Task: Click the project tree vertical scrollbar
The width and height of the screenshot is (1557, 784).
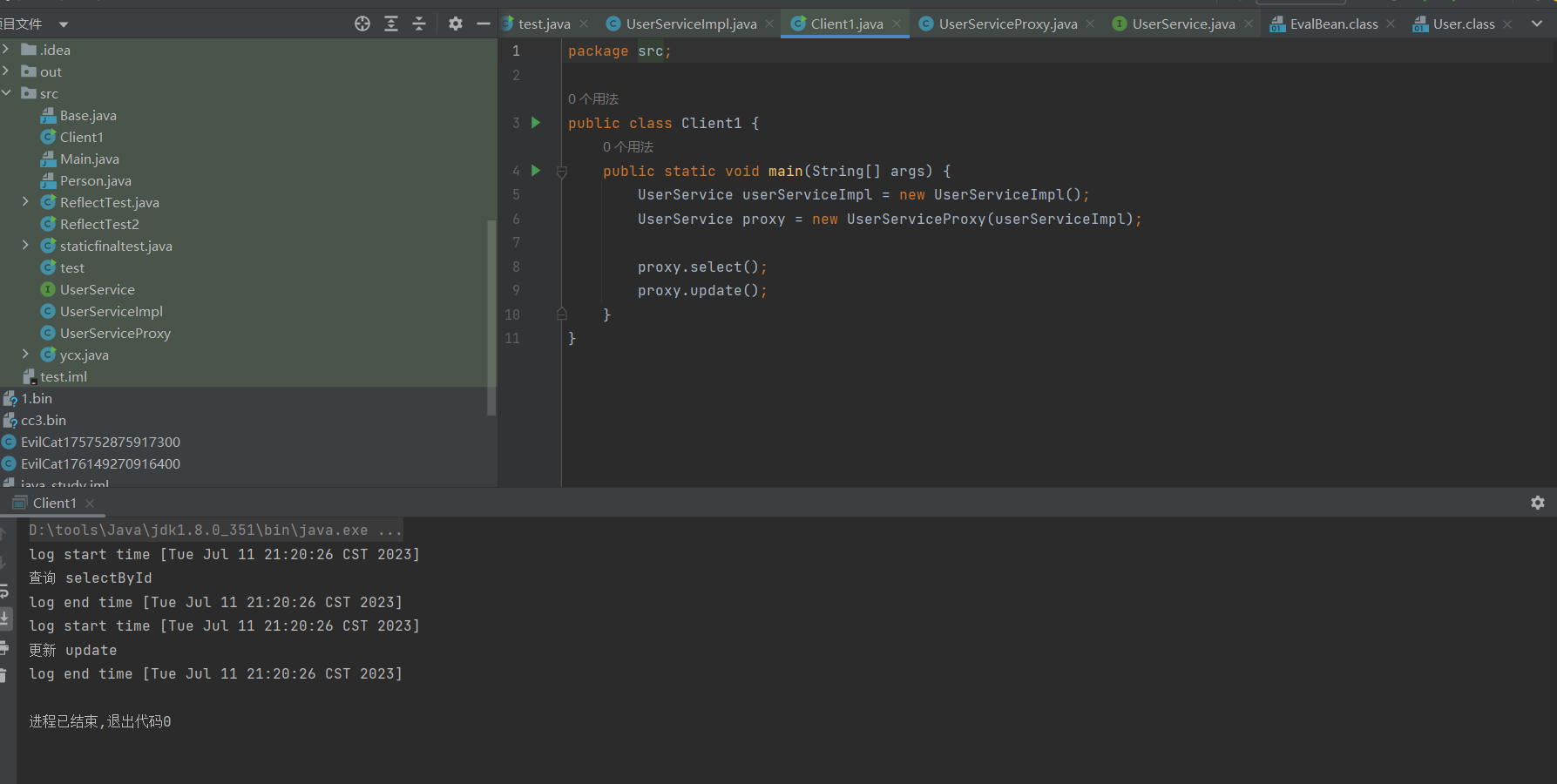Action: coord(491,318)
